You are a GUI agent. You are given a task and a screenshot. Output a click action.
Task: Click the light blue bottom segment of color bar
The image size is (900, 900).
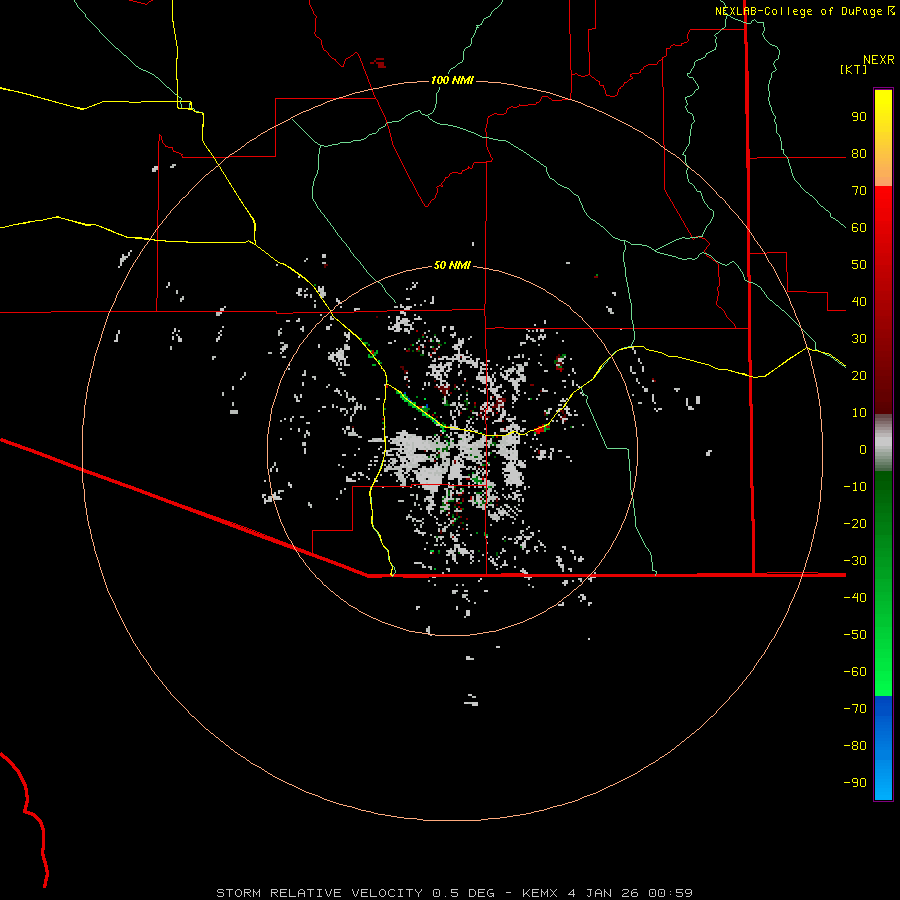click(x=883, y=779)
